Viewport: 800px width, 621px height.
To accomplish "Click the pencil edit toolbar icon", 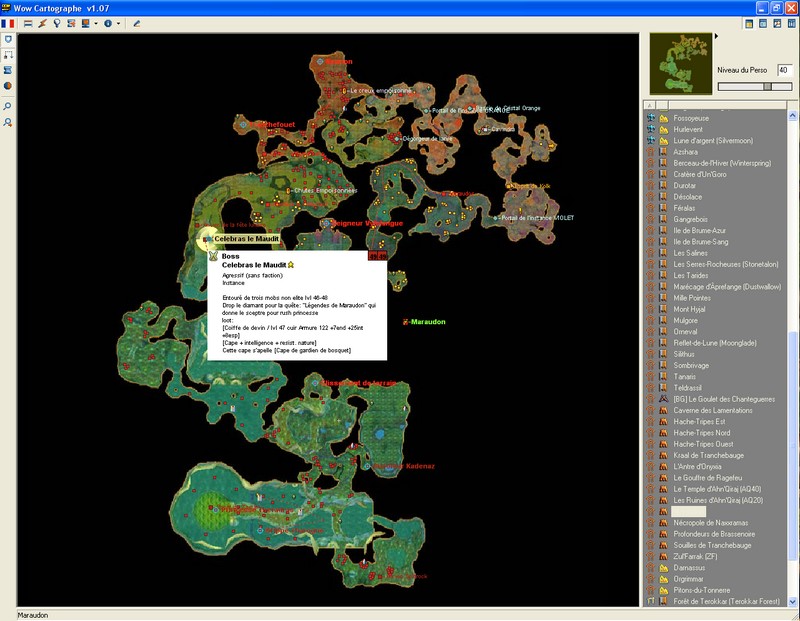I will point(137,23).
